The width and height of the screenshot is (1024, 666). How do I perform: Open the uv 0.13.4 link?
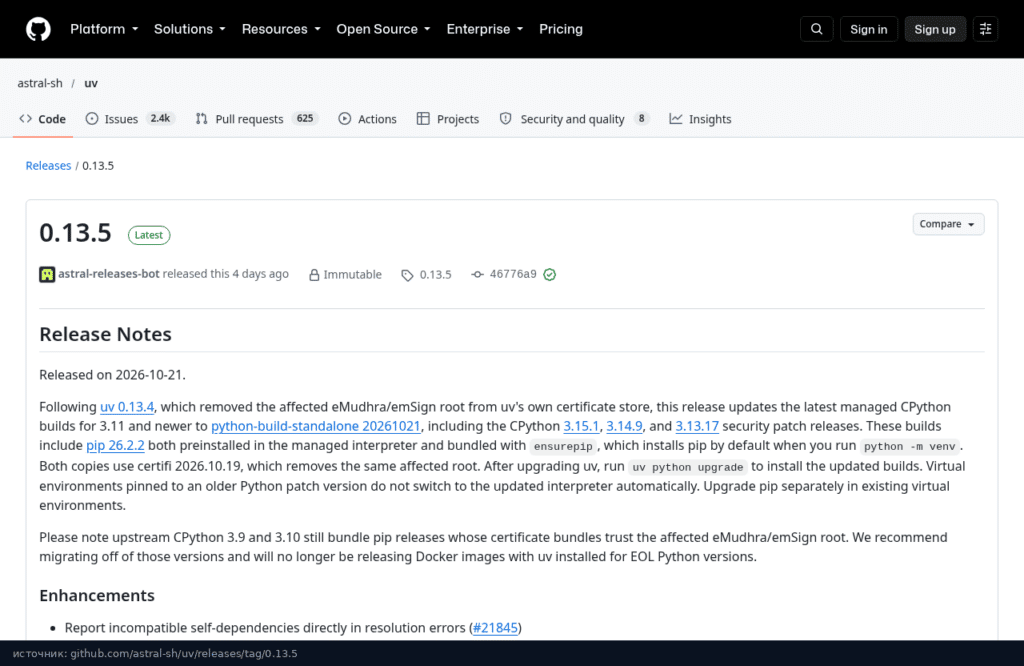pos(127,407)
